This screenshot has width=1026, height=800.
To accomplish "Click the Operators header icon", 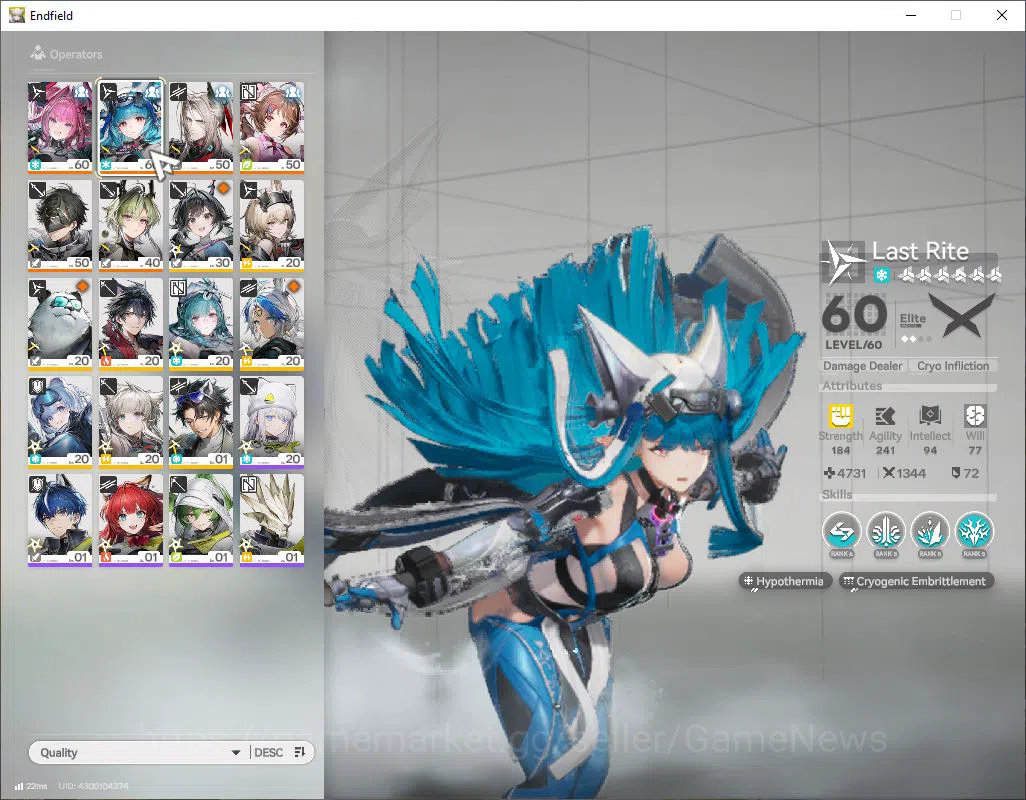I will pos(38,53).
